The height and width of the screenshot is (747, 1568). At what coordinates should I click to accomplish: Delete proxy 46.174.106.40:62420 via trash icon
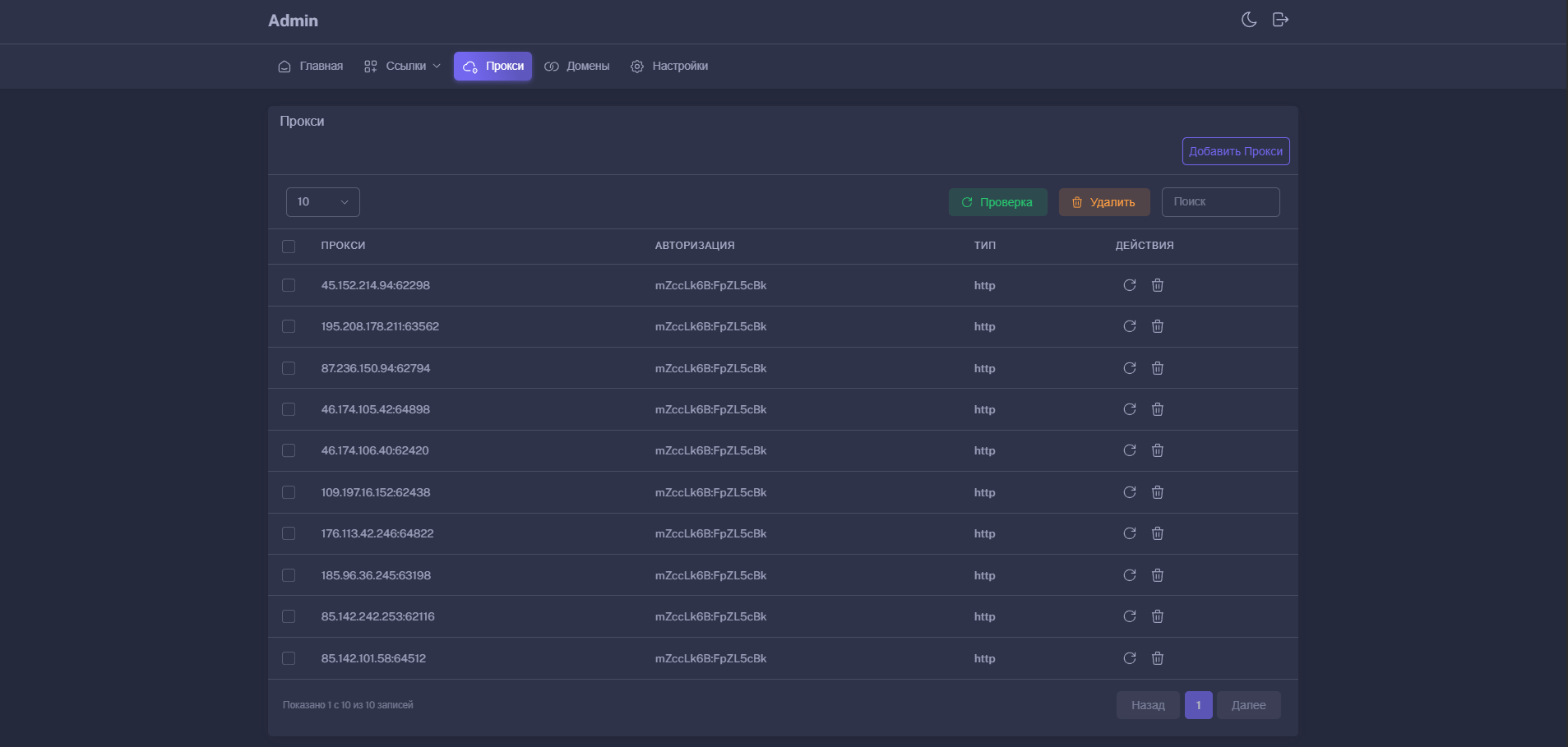click(1158, 450)
